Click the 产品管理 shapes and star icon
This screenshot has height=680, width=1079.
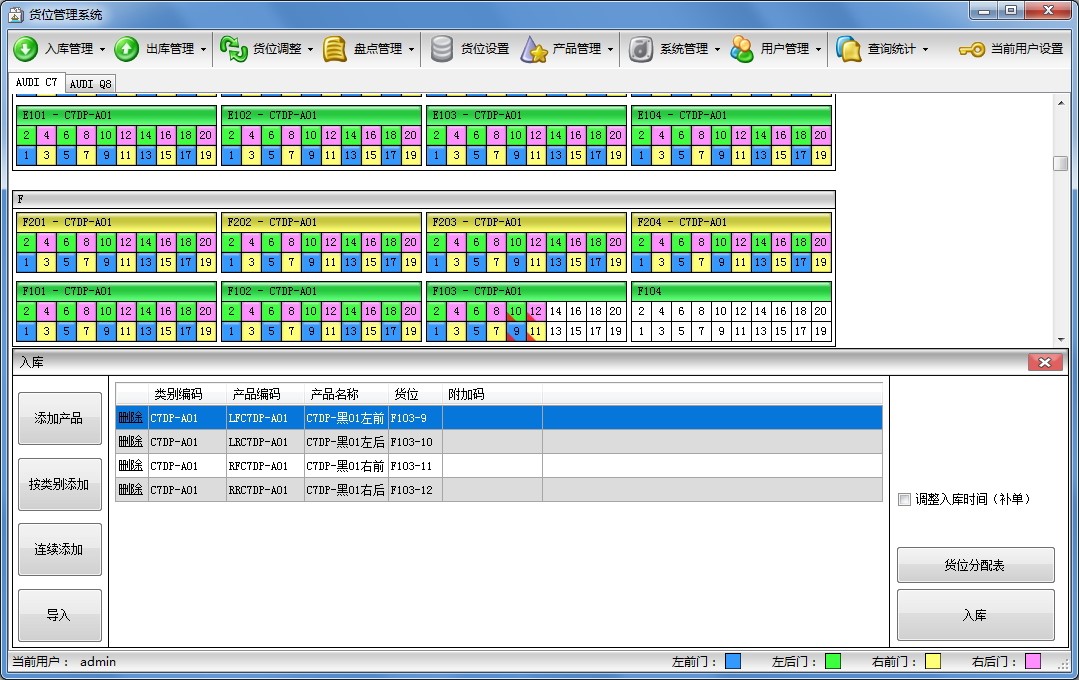click(x=535, y=49)
